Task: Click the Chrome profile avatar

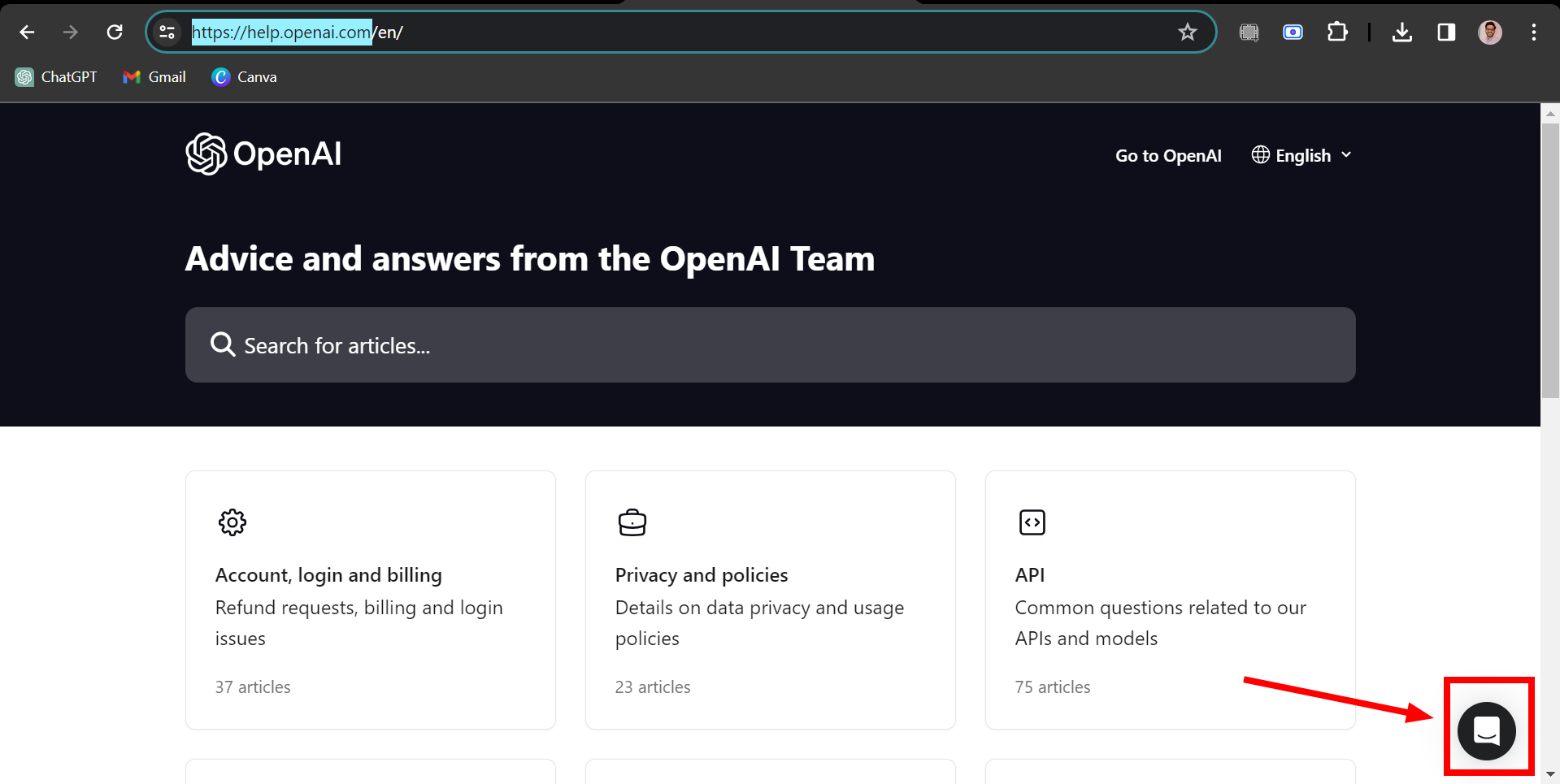Action: pyautogui.click(x=1490, y=32)
